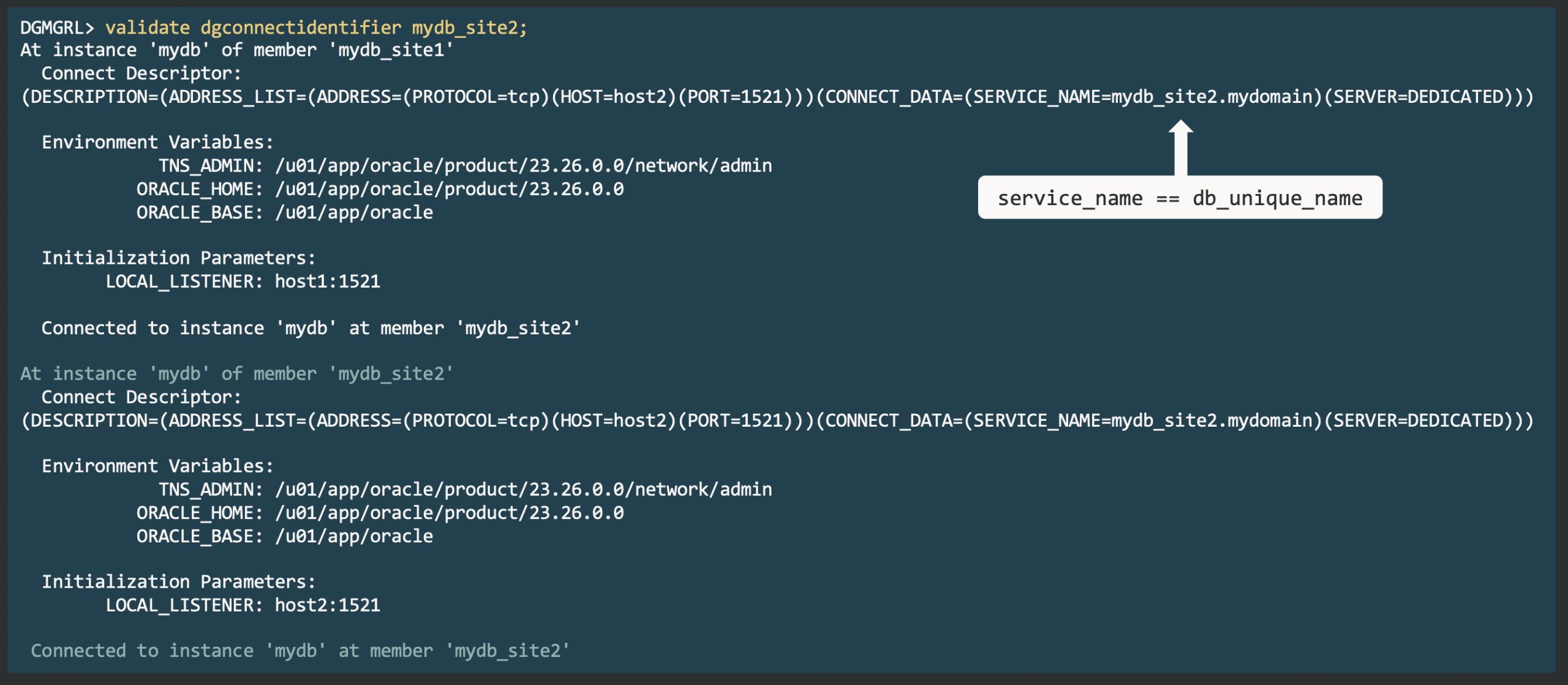Click the second Connect Descriptor label
The width and height of the screenshot is (1568, 685).
point(141,397)
